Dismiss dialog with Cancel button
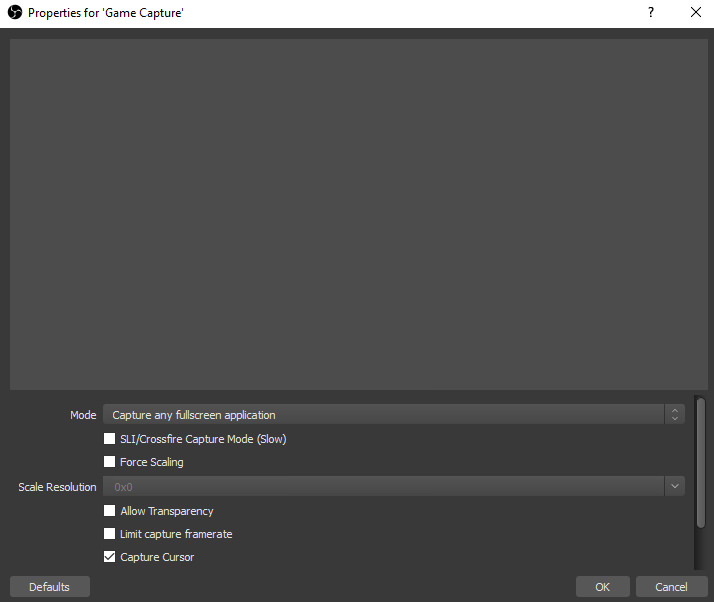 click(671, 587)
